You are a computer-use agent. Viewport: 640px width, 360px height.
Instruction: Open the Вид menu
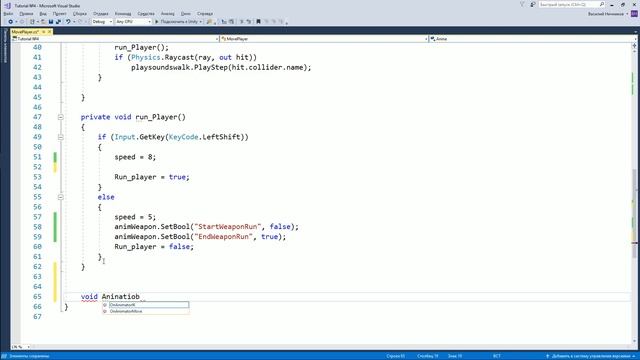[x=43, y=14]
